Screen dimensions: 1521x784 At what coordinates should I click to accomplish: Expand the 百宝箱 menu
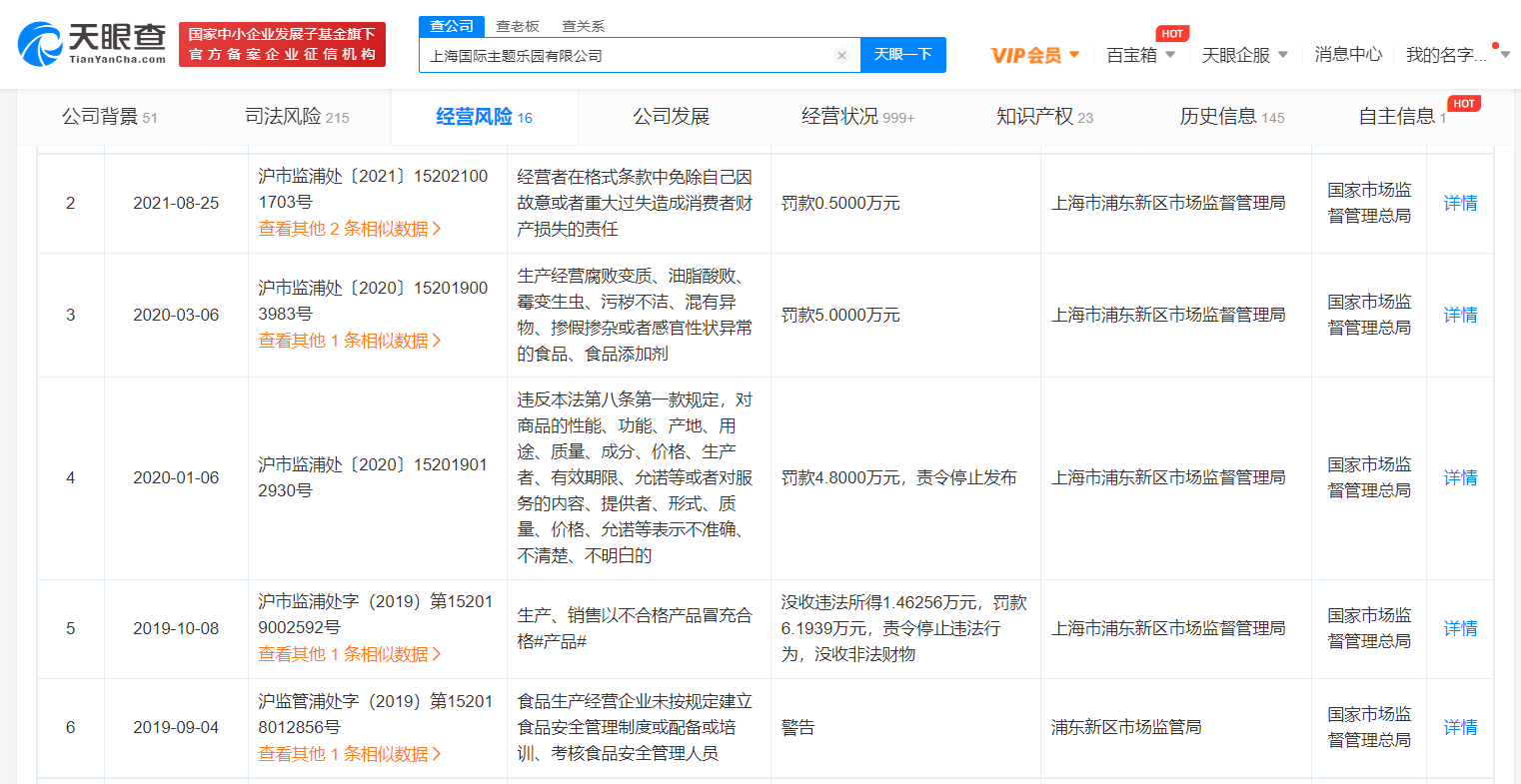click(x=1140, y=55)
